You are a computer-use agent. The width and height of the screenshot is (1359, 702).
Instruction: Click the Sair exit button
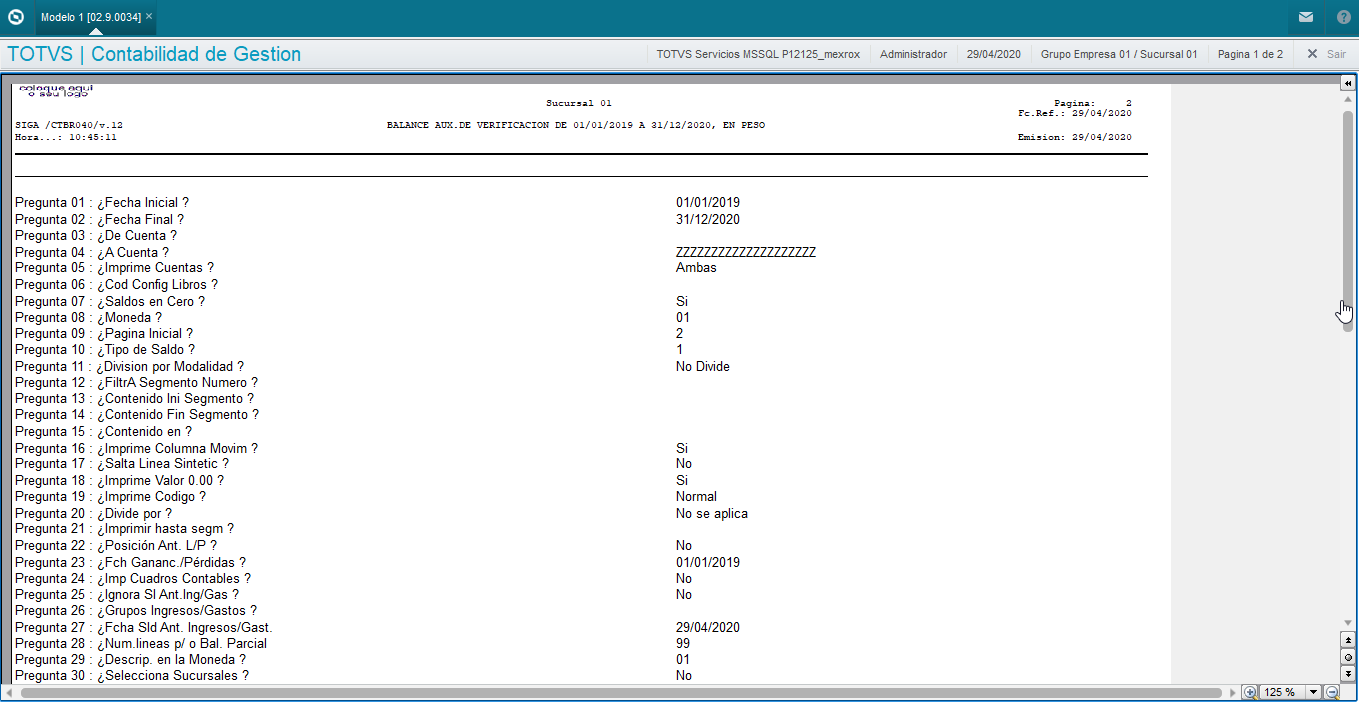[x=1326, y=54]
